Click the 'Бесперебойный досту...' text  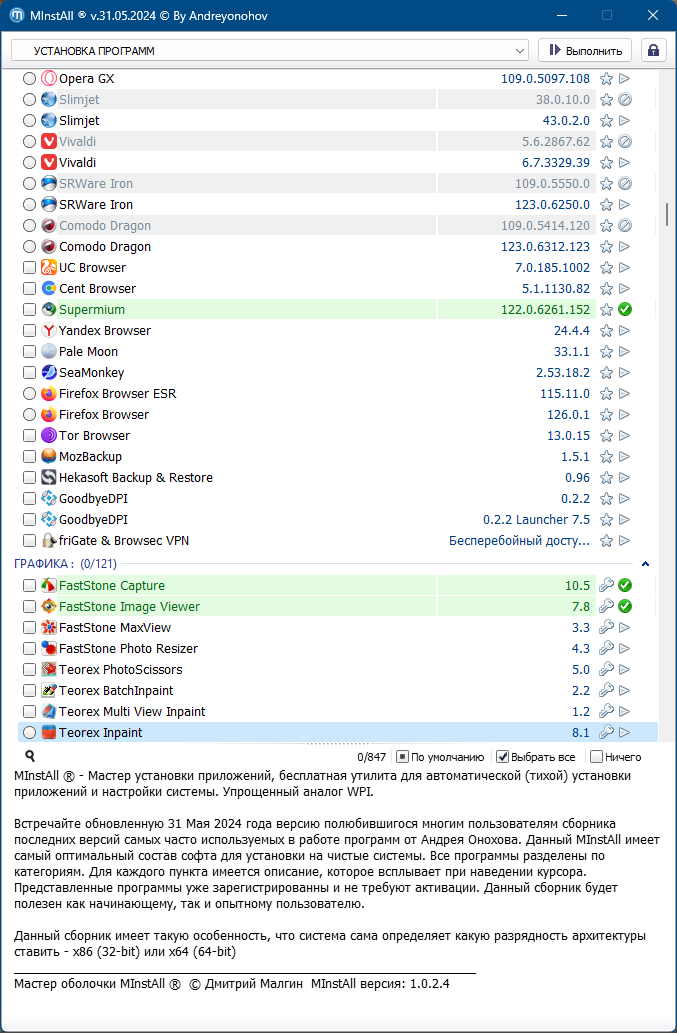tap(519, 541)
